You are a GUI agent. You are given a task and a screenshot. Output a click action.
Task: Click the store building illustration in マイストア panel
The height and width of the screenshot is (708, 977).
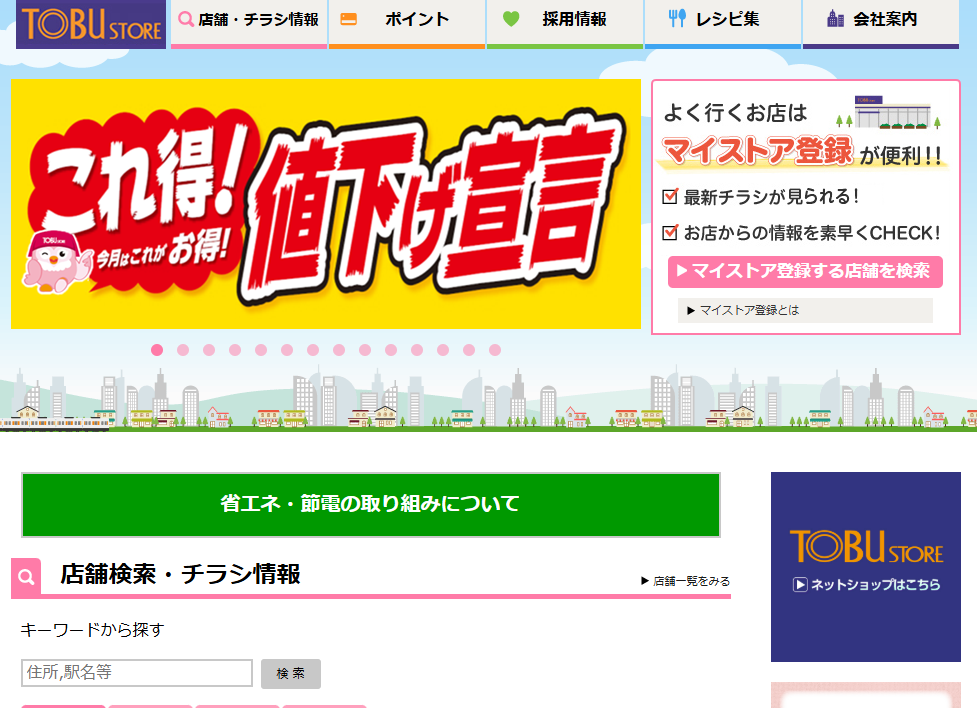(x=889, y=113)
